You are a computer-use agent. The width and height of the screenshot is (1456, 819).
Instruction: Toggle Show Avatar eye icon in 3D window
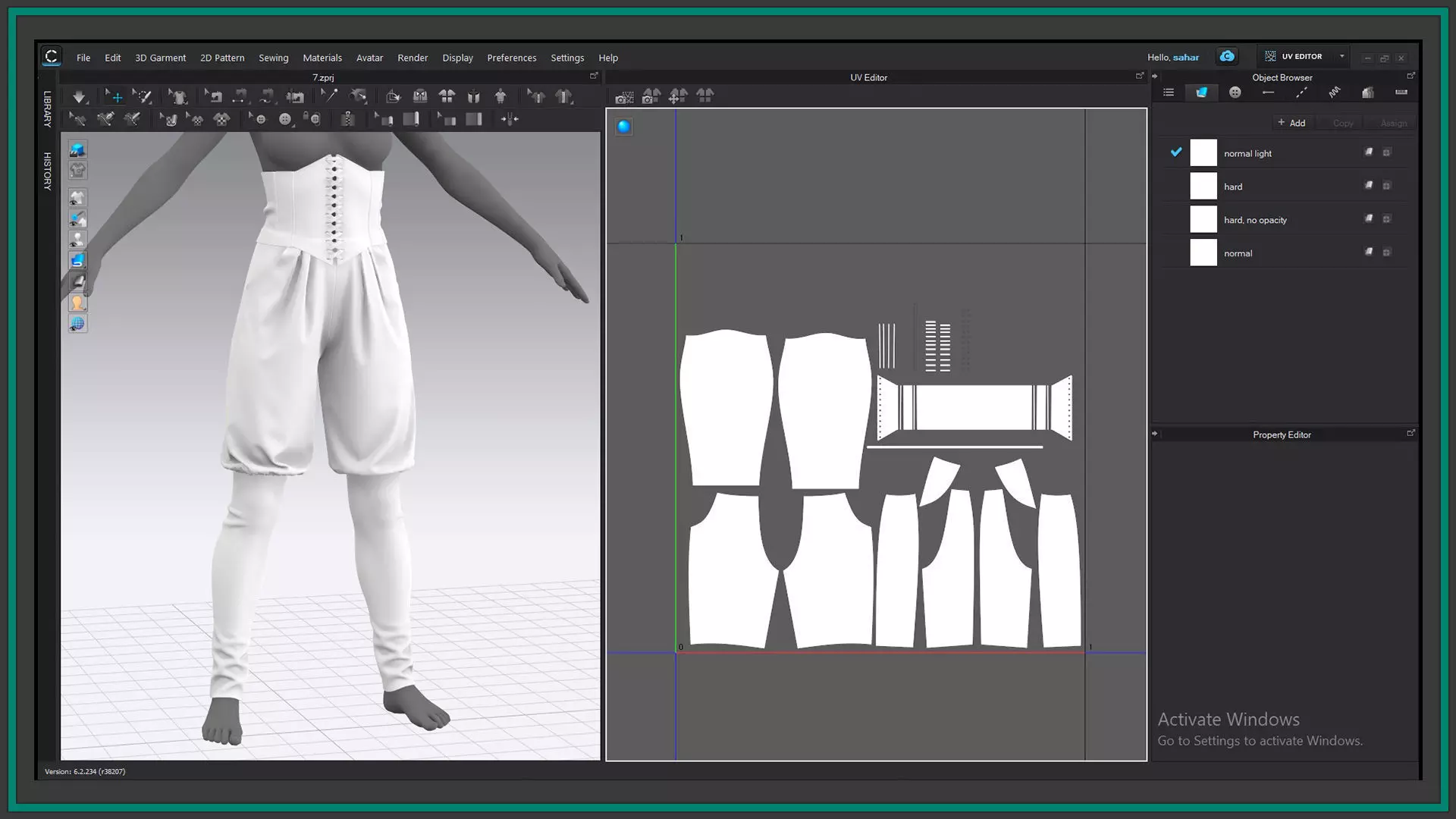(77, 240)
